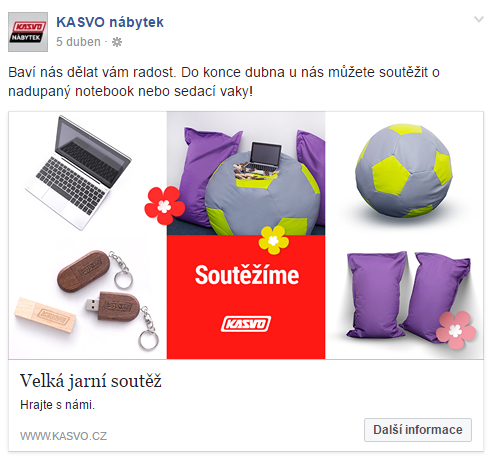Click the audience settings gear icon
492x462 pixels.
(117, 42)
